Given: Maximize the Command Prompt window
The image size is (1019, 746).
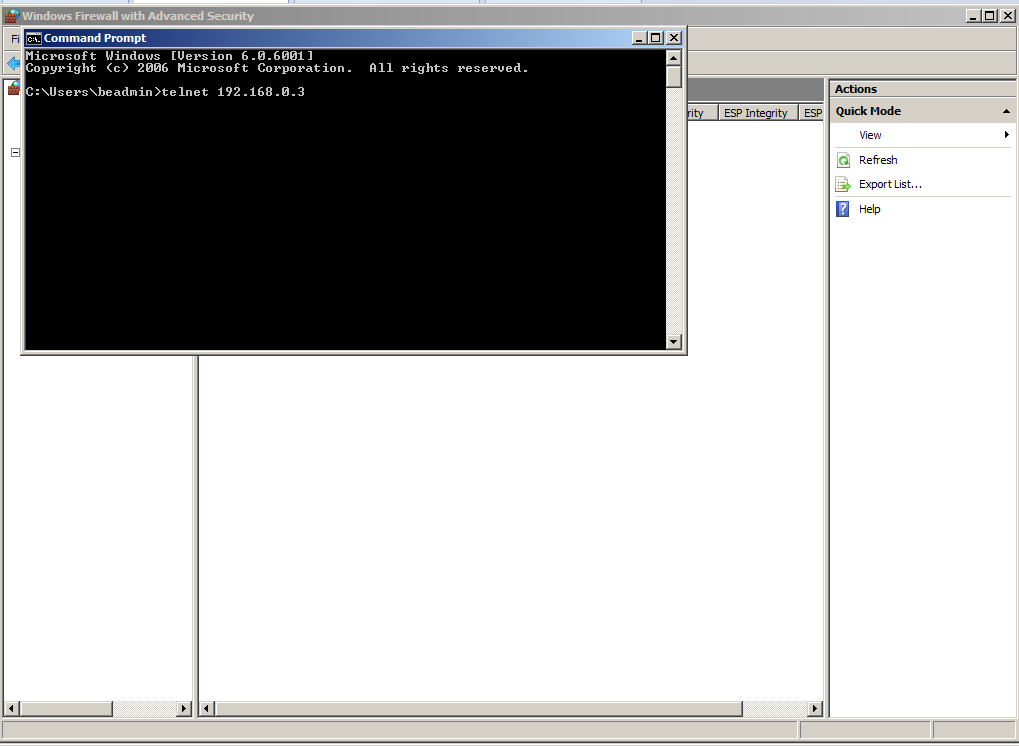Looking at the screenshot, I should (x=656, y=38).
